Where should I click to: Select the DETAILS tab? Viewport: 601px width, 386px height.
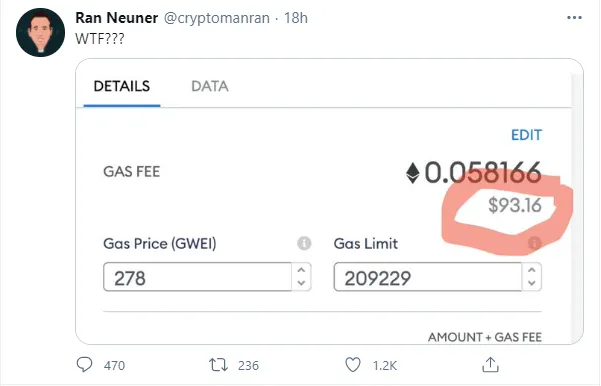(122, 86)
